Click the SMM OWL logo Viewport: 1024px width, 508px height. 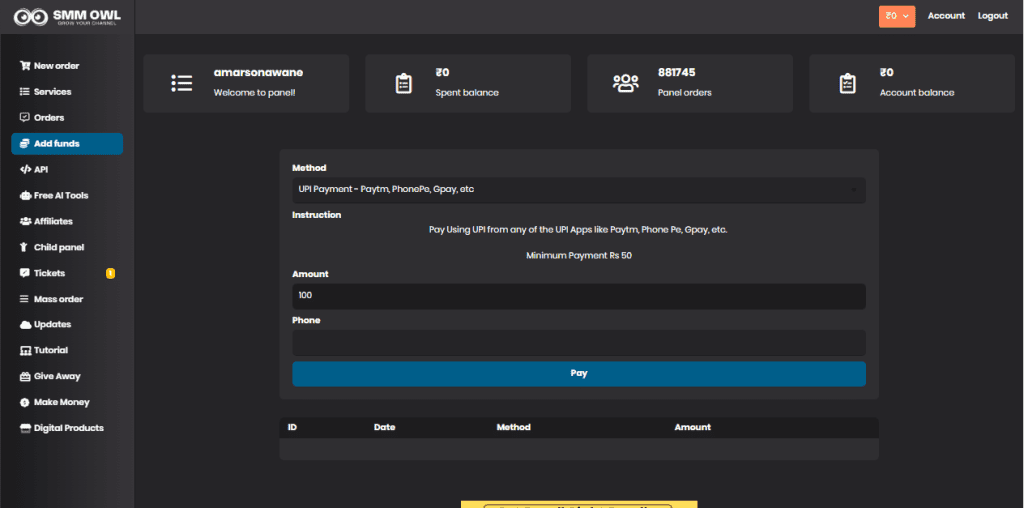(x=66, y=16)
